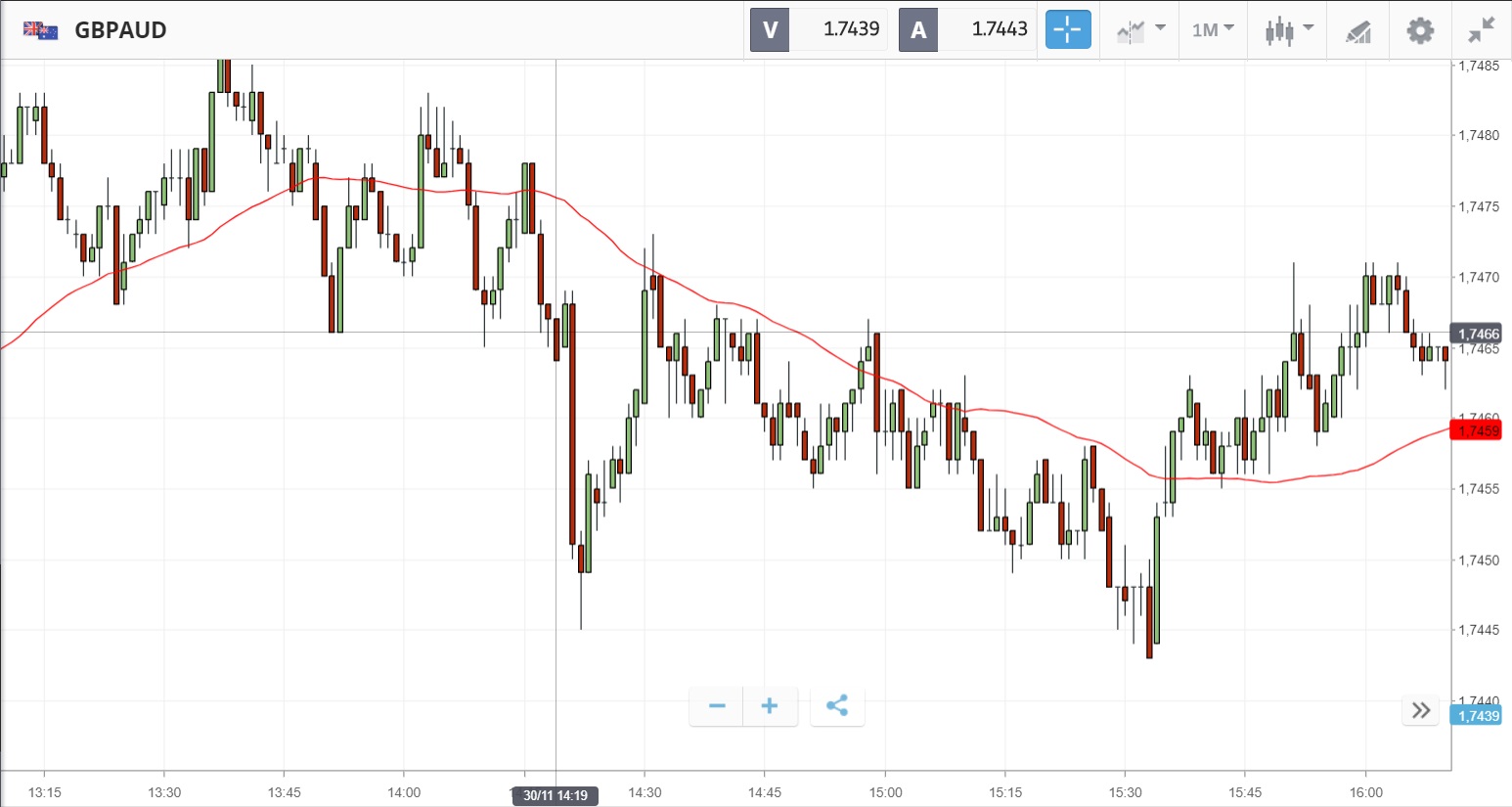Click the 15:00 label on time axis
This screenshot has height=807, width=1512.
(x=885, y=792)
